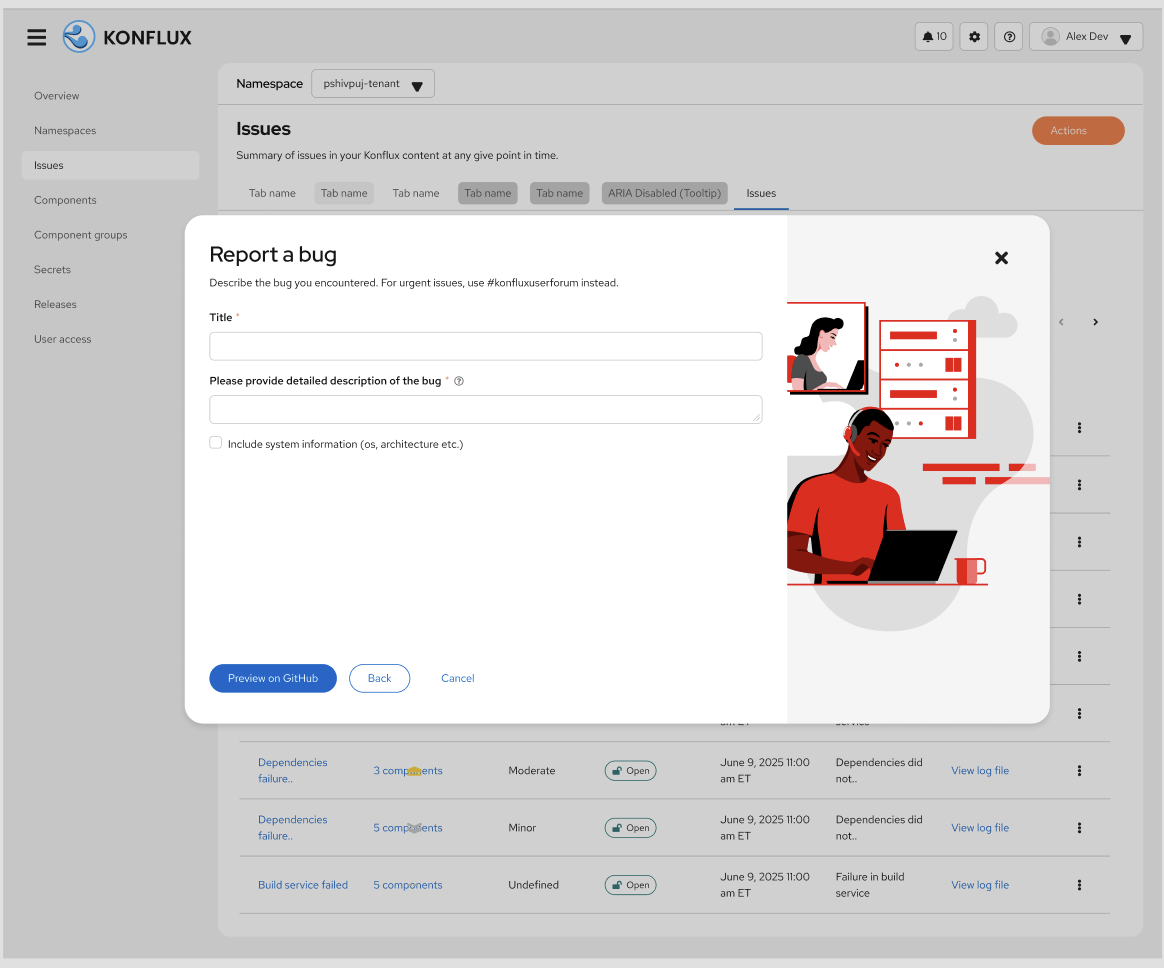Screen dimensions: 1164x968
Task: Click the Preview on GitHub button
Action: click(272, 678)
